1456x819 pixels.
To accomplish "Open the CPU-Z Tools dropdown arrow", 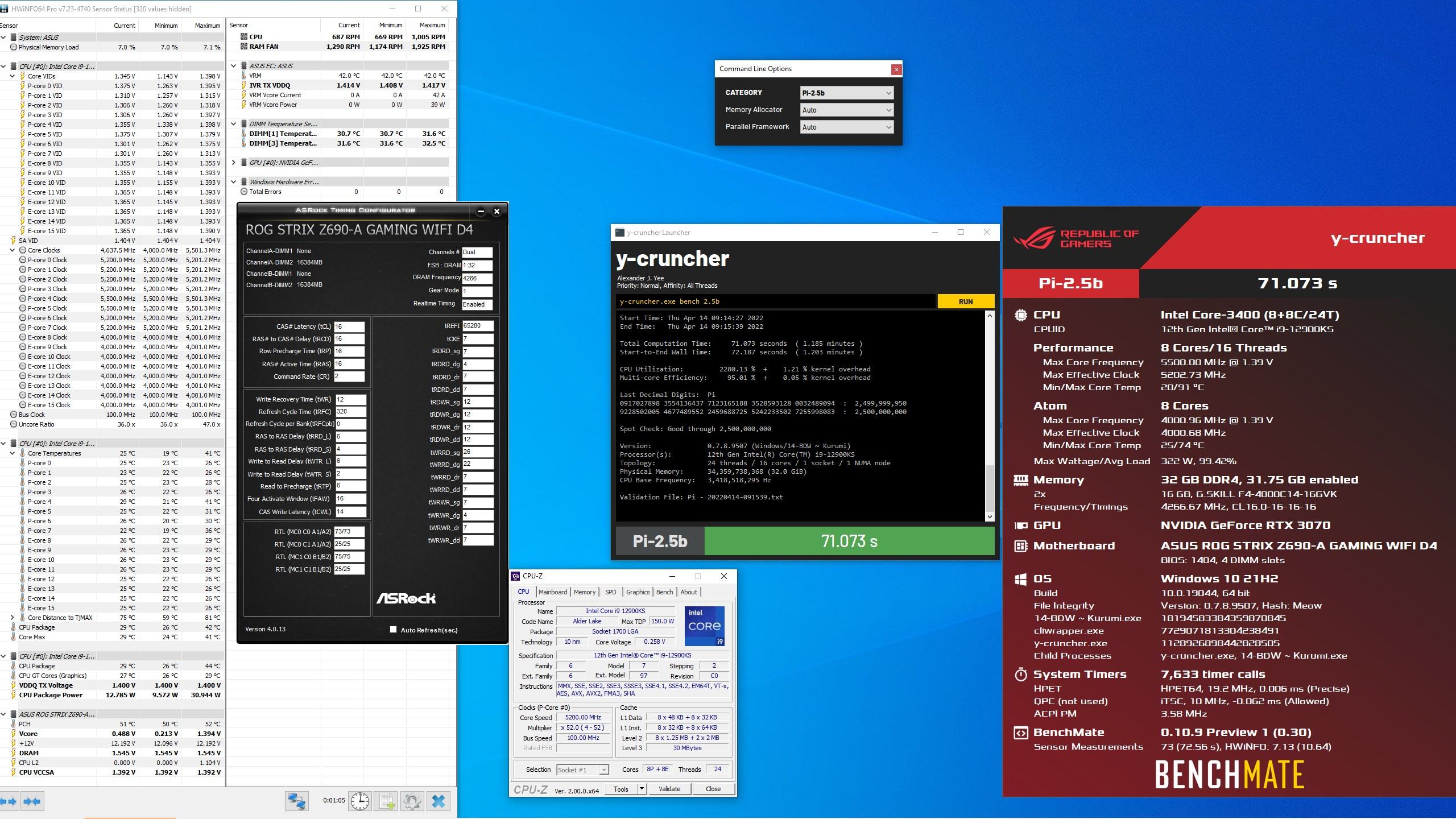I will (x=642, y=789).
